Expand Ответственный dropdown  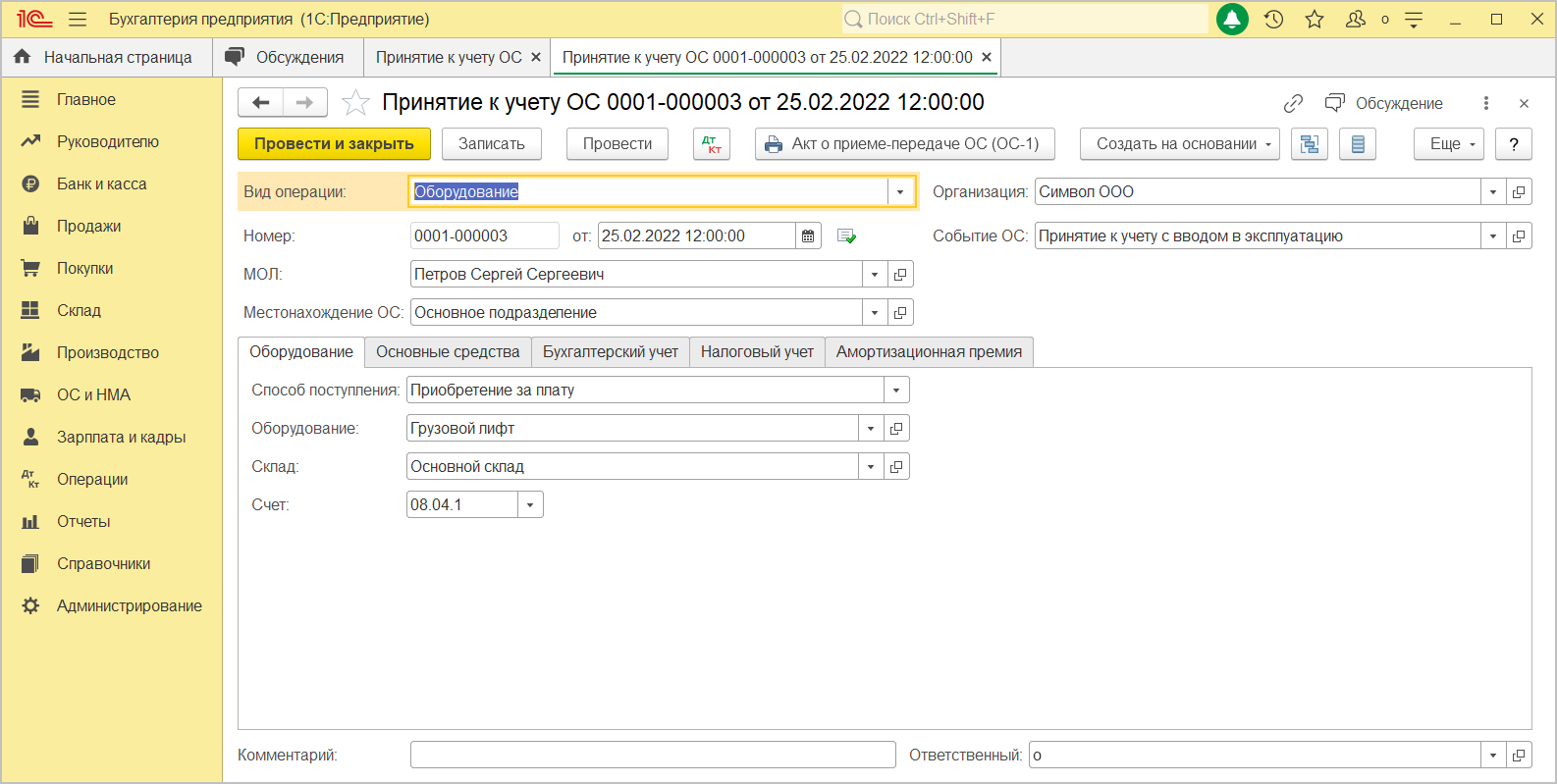1493,755
